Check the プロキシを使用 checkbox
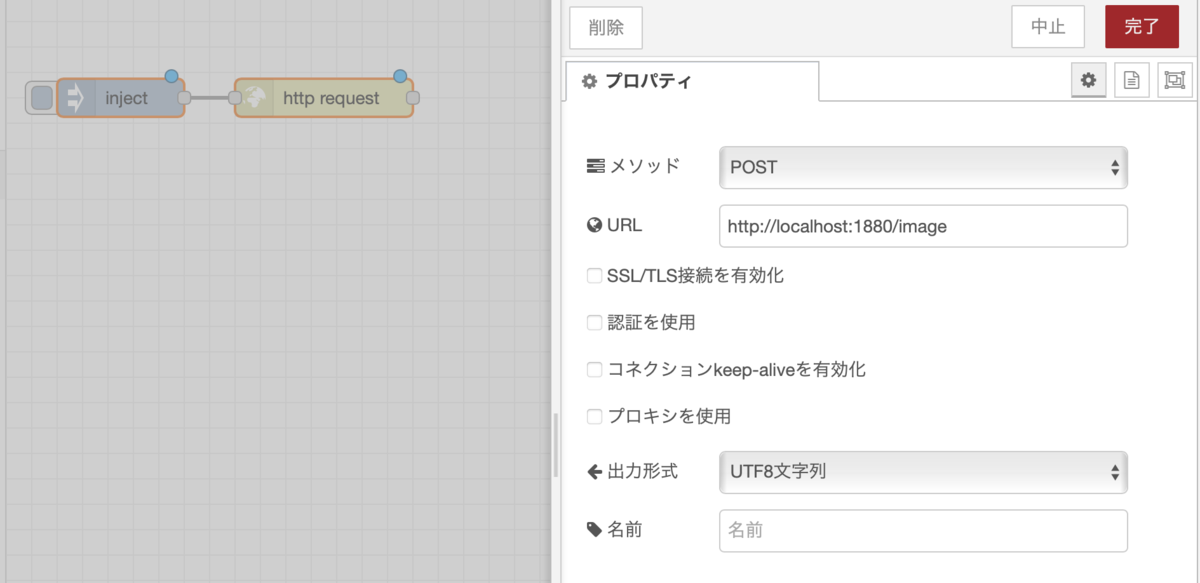 [594, 416]
